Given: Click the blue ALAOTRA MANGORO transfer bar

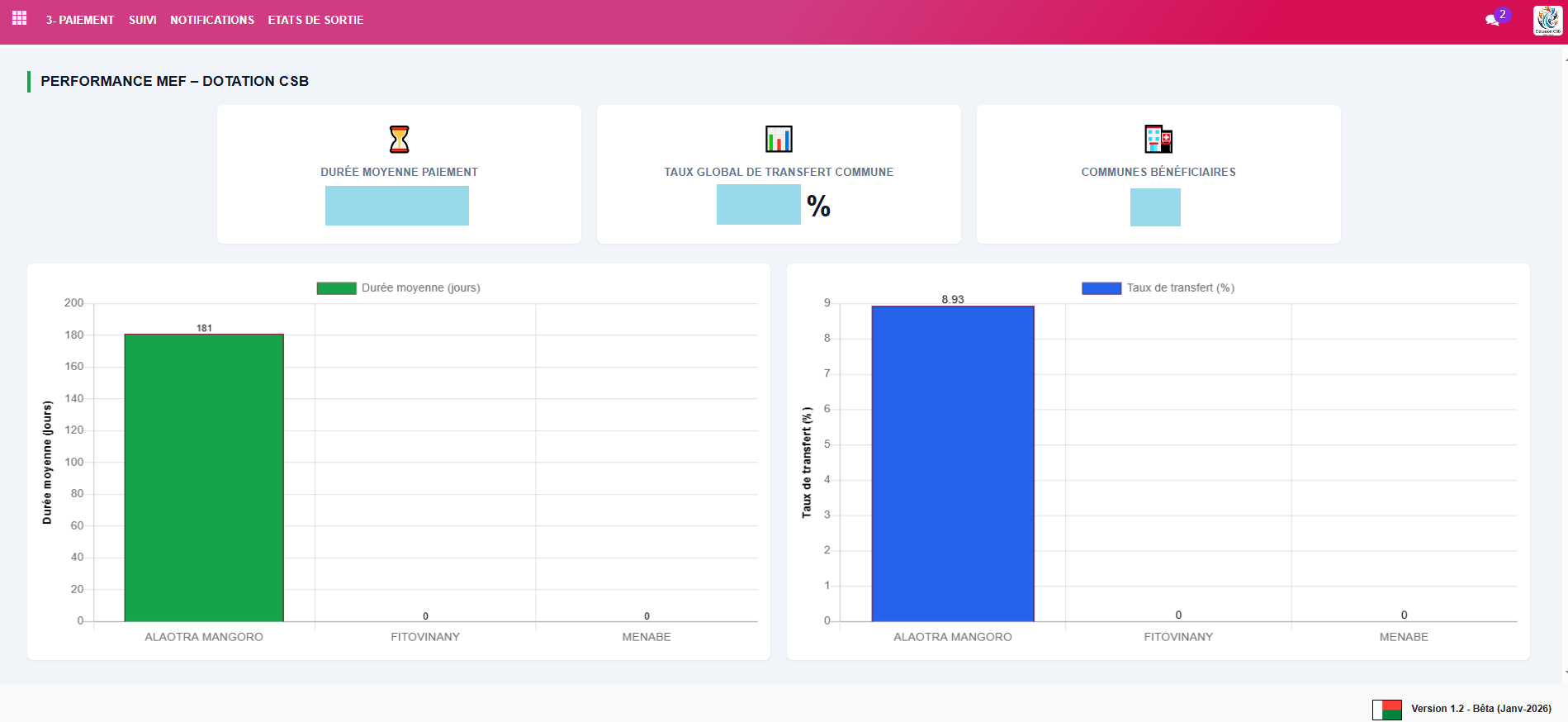Looking at the screenshot, I should (x=952, y=463).
